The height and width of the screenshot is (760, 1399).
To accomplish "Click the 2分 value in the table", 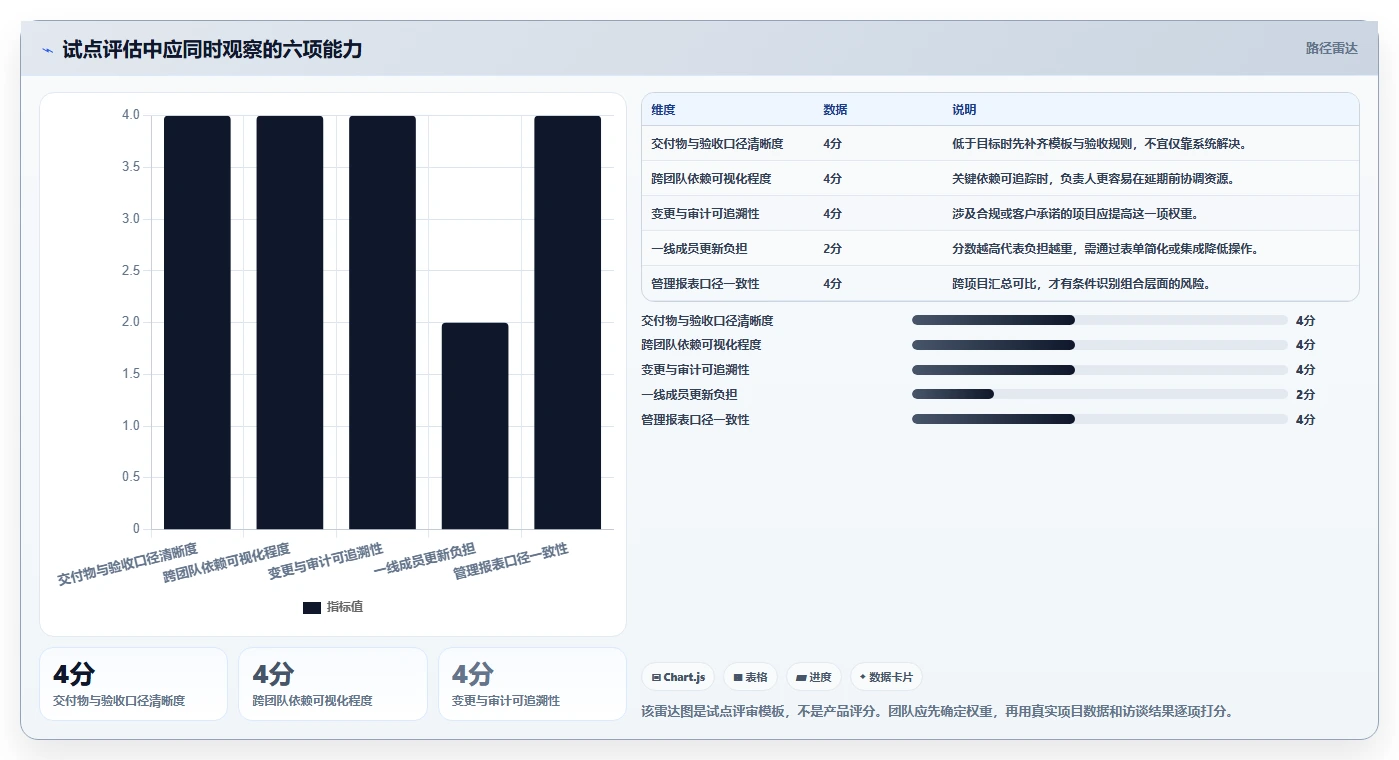I will [832, 249].
